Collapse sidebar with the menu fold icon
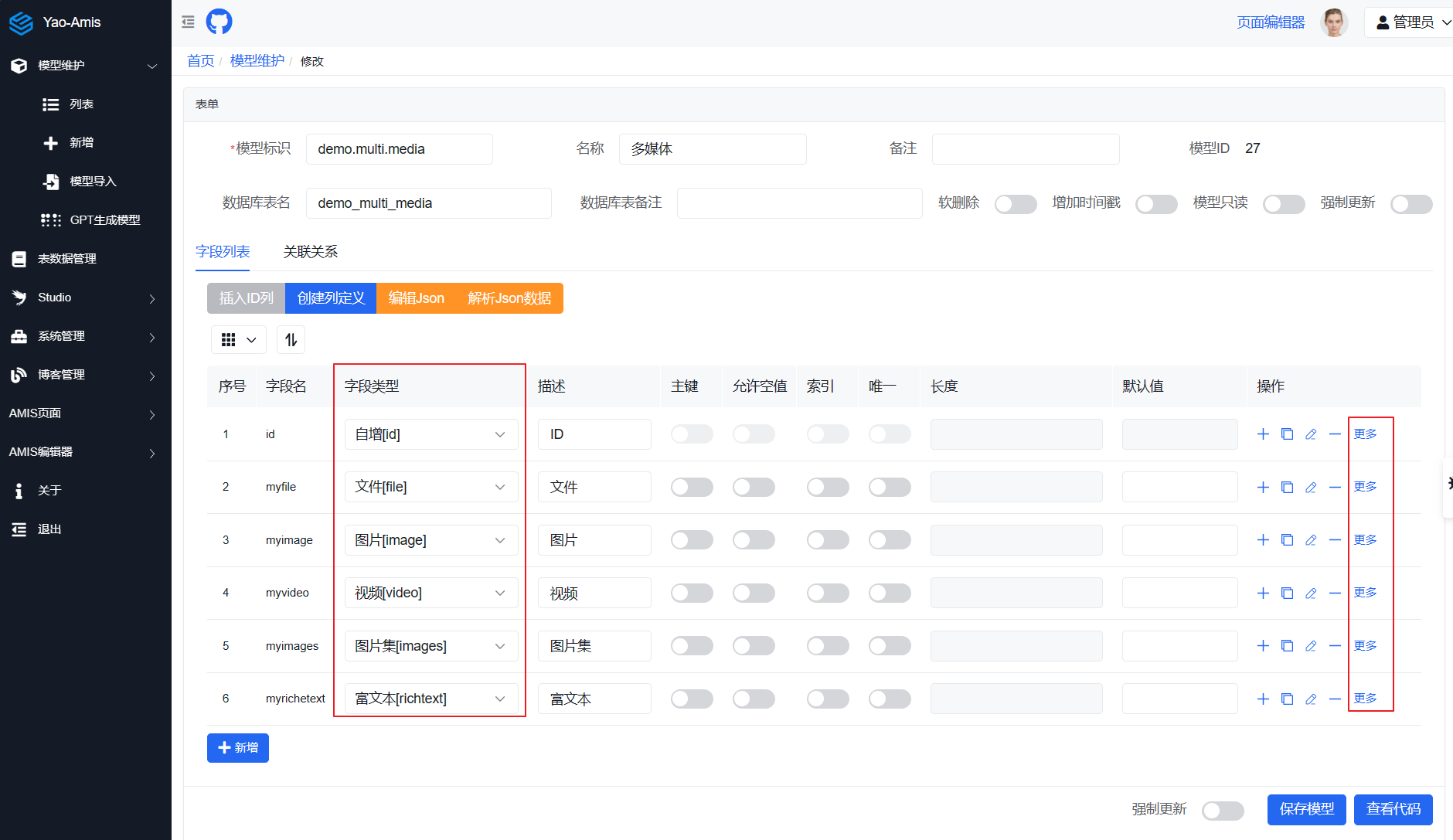 point(188,22)
